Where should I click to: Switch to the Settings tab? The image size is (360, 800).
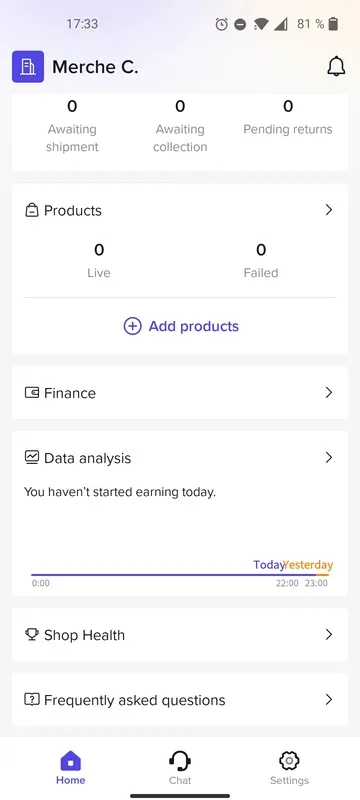289,768
